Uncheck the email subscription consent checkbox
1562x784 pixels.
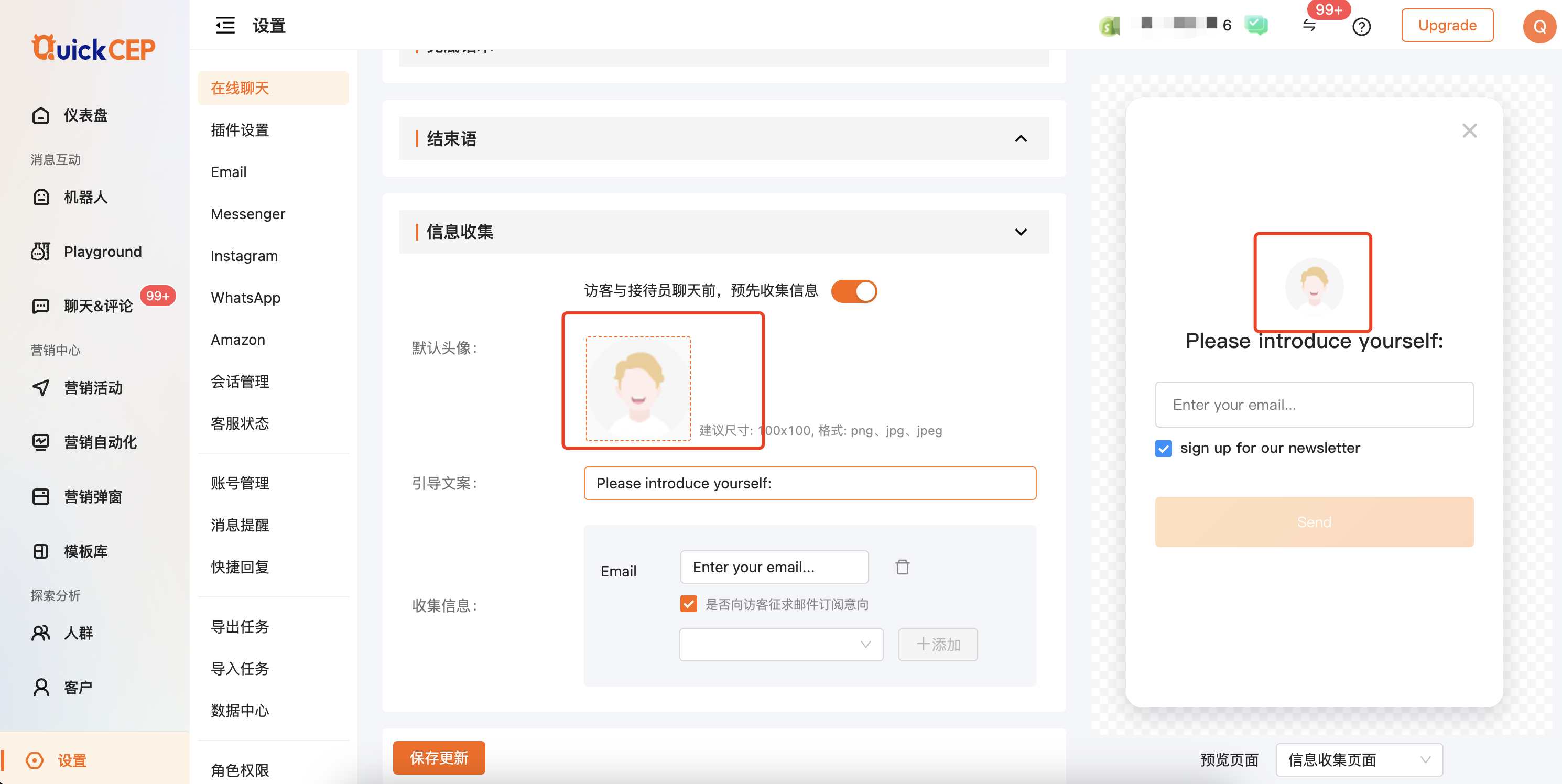point(688,604)
